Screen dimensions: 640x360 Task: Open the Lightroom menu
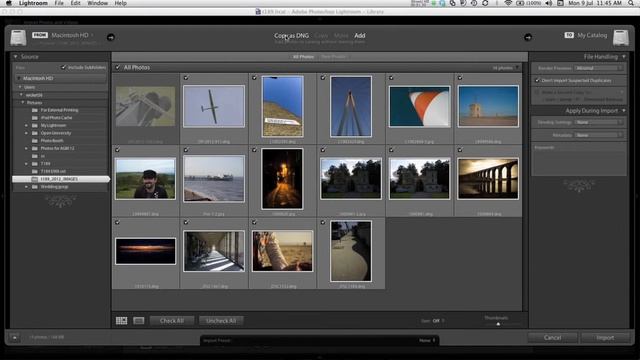pos(33,3)
